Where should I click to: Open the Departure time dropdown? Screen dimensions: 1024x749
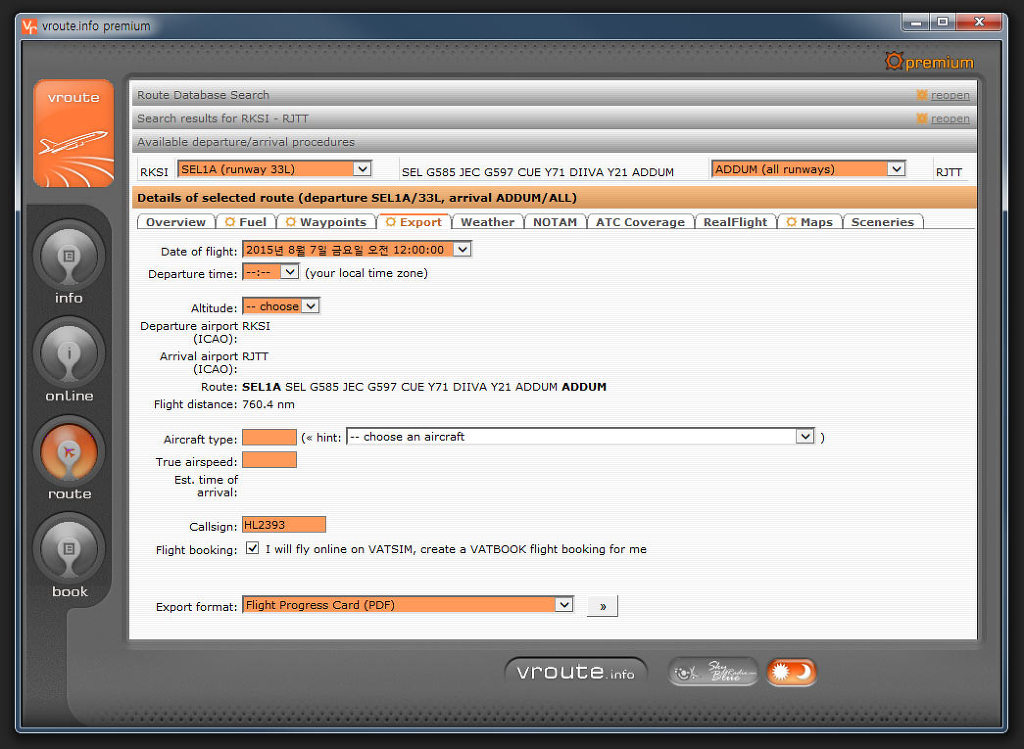pos(270,272)
